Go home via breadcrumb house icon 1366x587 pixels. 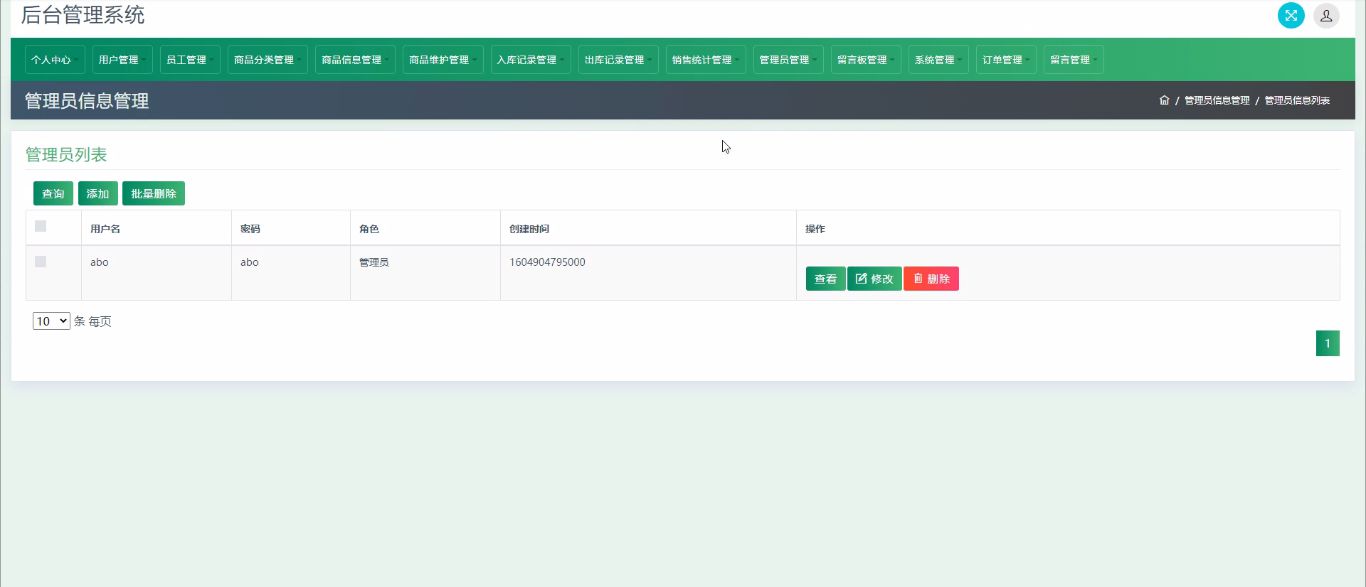(1164, 101)
